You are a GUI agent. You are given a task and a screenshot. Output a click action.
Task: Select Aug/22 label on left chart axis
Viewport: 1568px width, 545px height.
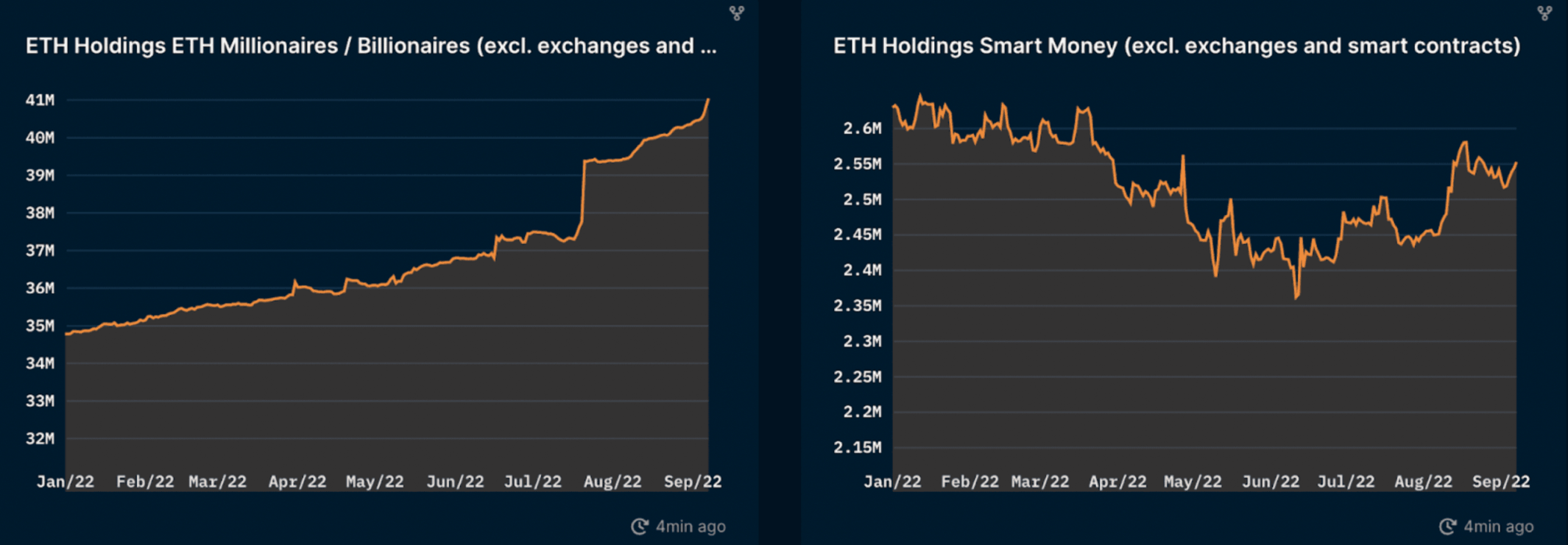tap(612, 482)
